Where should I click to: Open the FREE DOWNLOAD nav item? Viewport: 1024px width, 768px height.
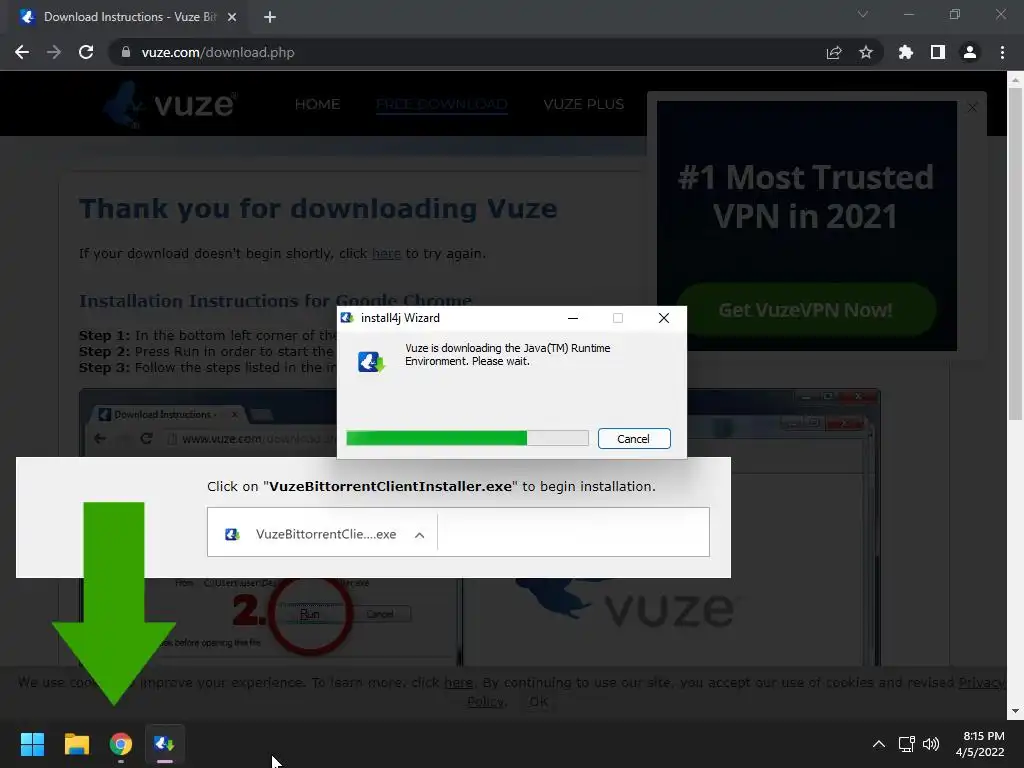[441, 104]
